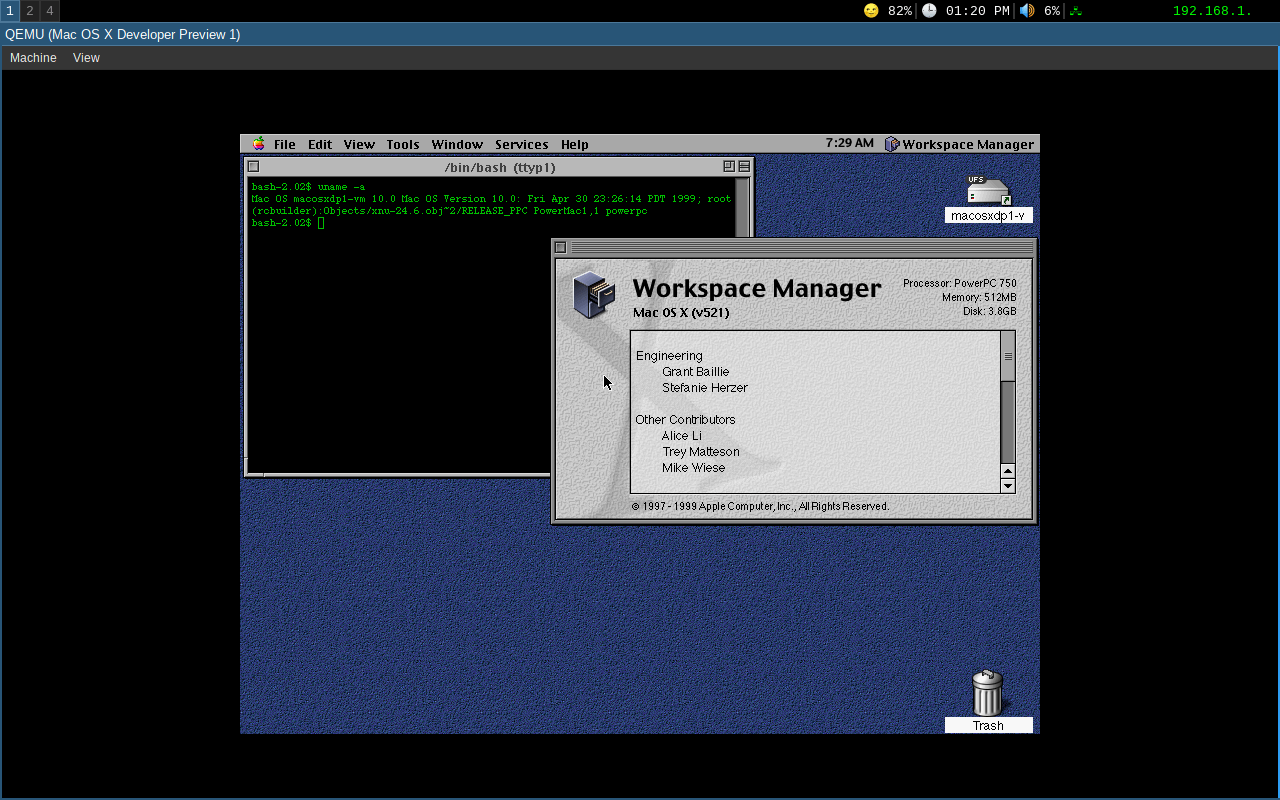The height and width of the screenshot is (800, 1280).
Task: Open the Tools menu
Action: pyautogui.click(x=403, y=144)
